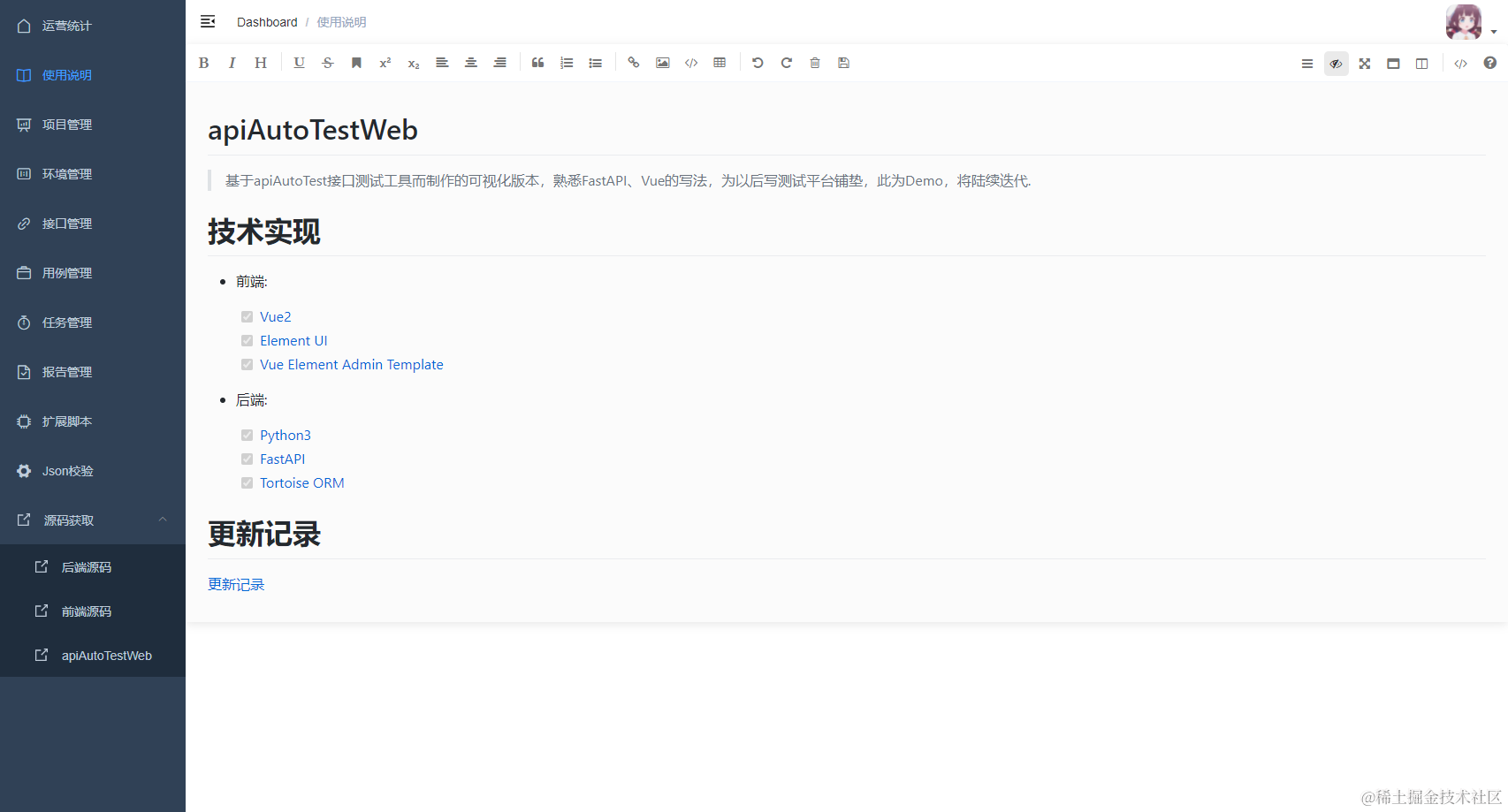The width and height of the screenshot is (1508, 812).
Task: Click the user avatar image
Action: point(1464,22)
